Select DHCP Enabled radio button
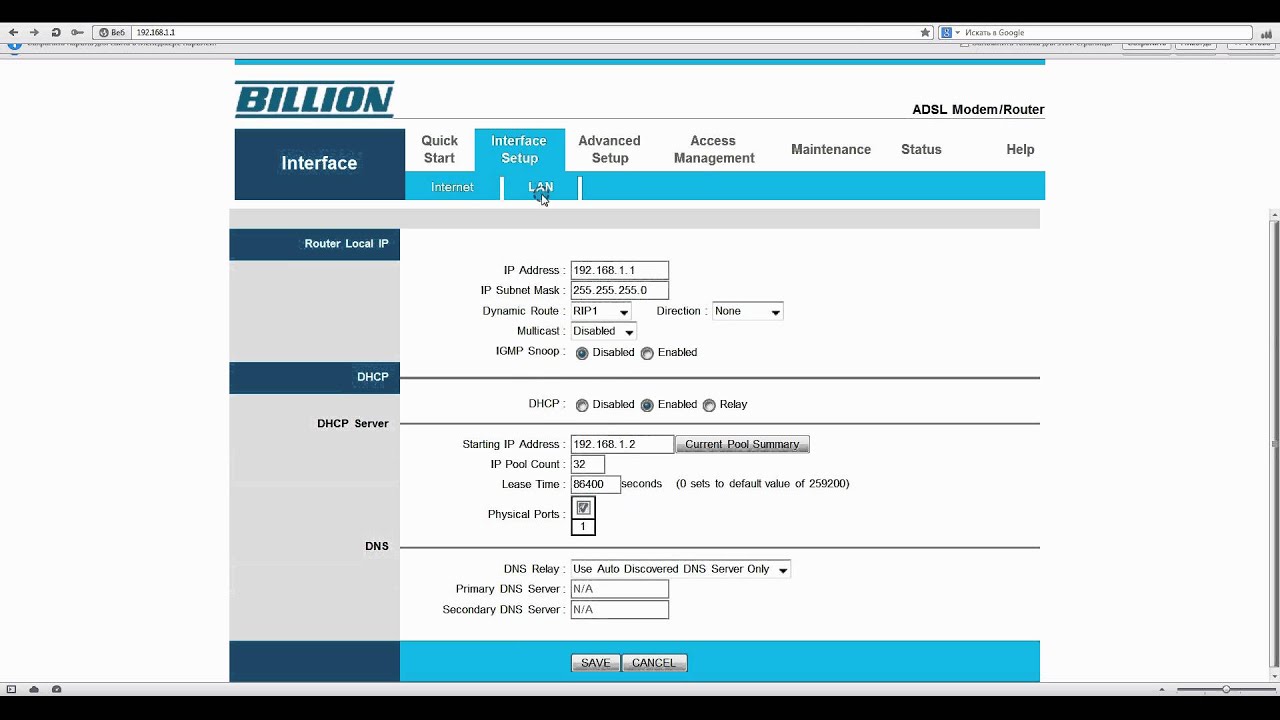This screenshot has height=720, width=1280. 647,405
